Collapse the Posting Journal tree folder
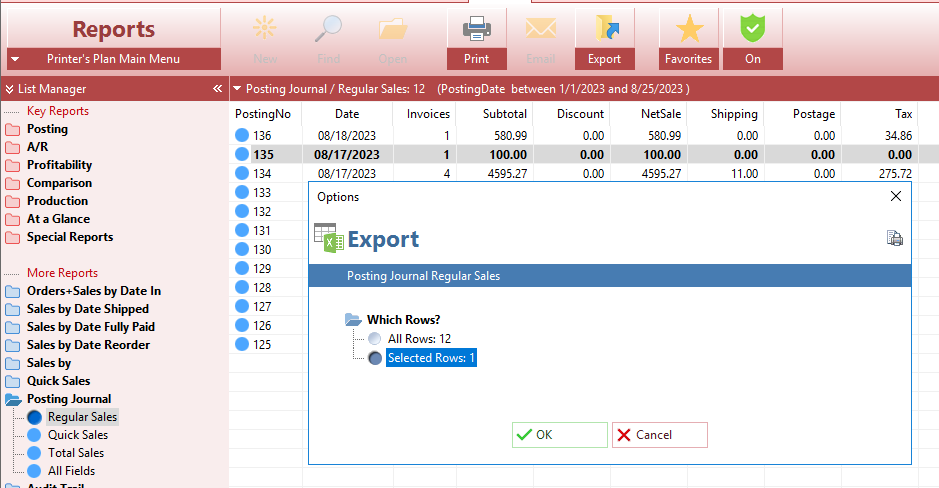Screen dimensions: 939x488 click(x=13, y=399)
